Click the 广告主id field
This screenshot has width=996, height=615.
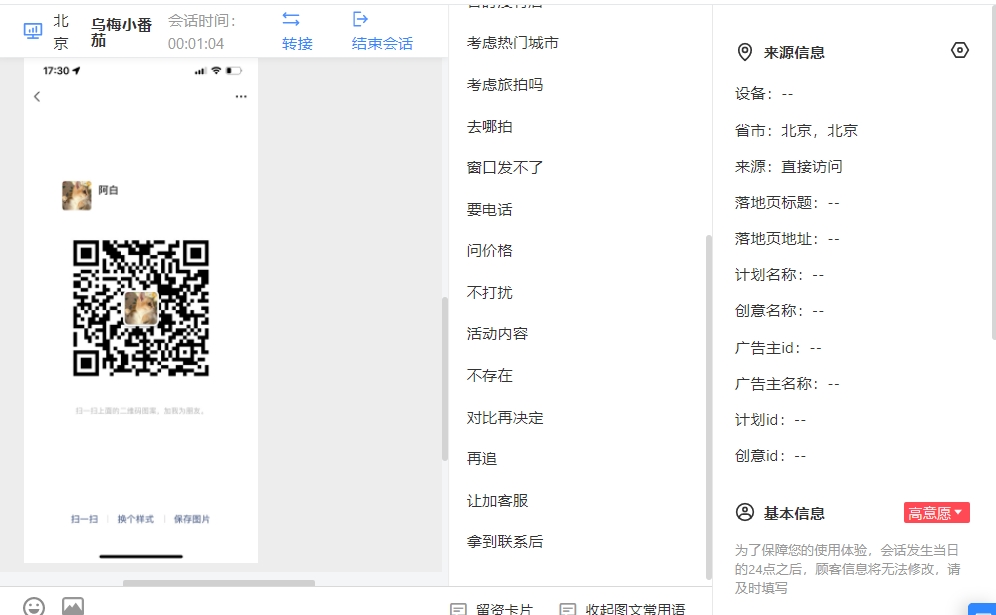tap(779, 348)
